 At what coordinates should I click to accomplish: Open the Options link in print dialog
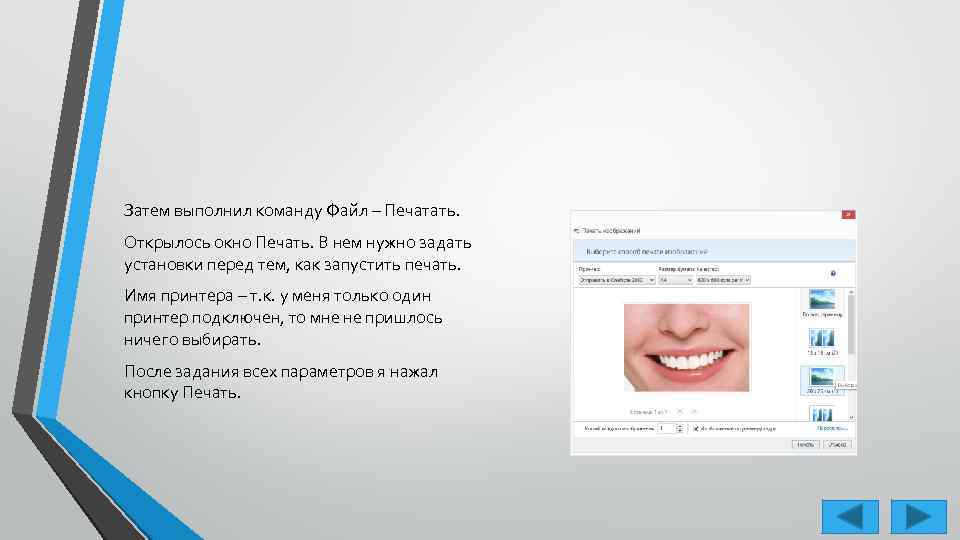[x=832, y=428]
